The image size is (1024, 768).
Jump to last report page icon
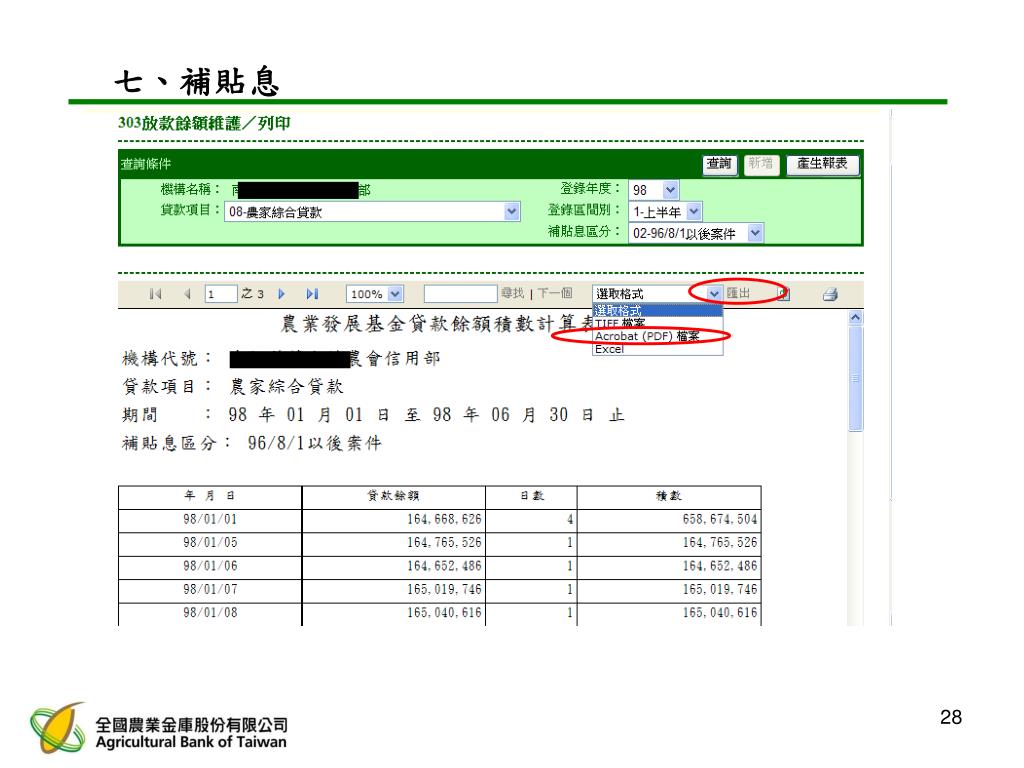[x=312, y=294]
